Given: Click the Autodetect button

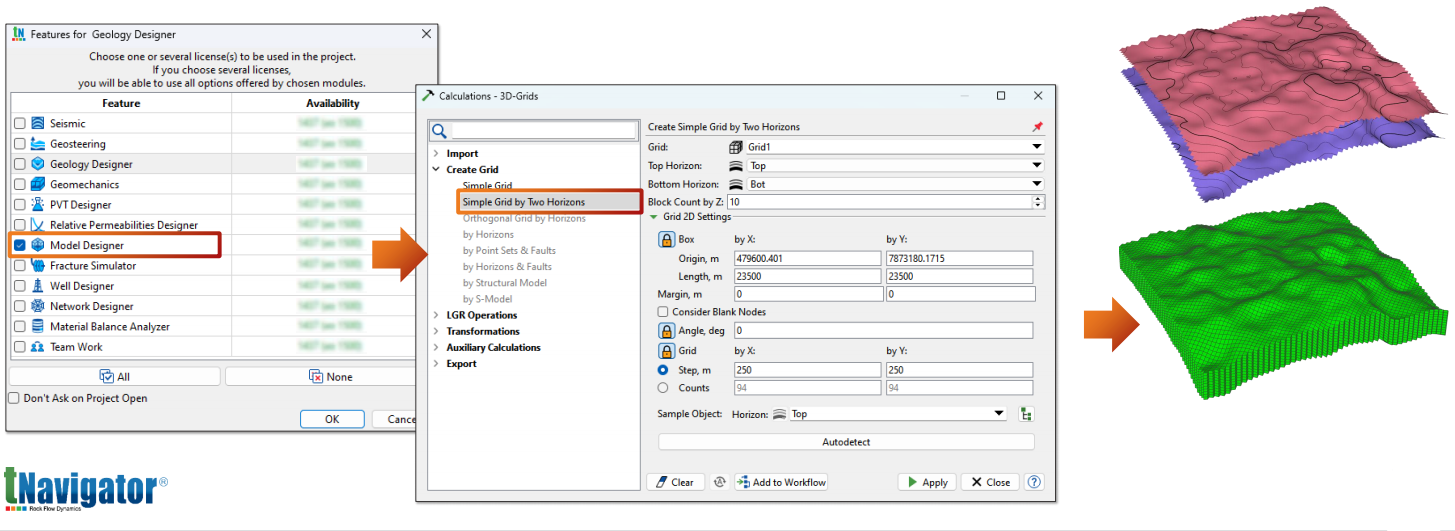Looking at the screenshot, I should coord(846,441).
